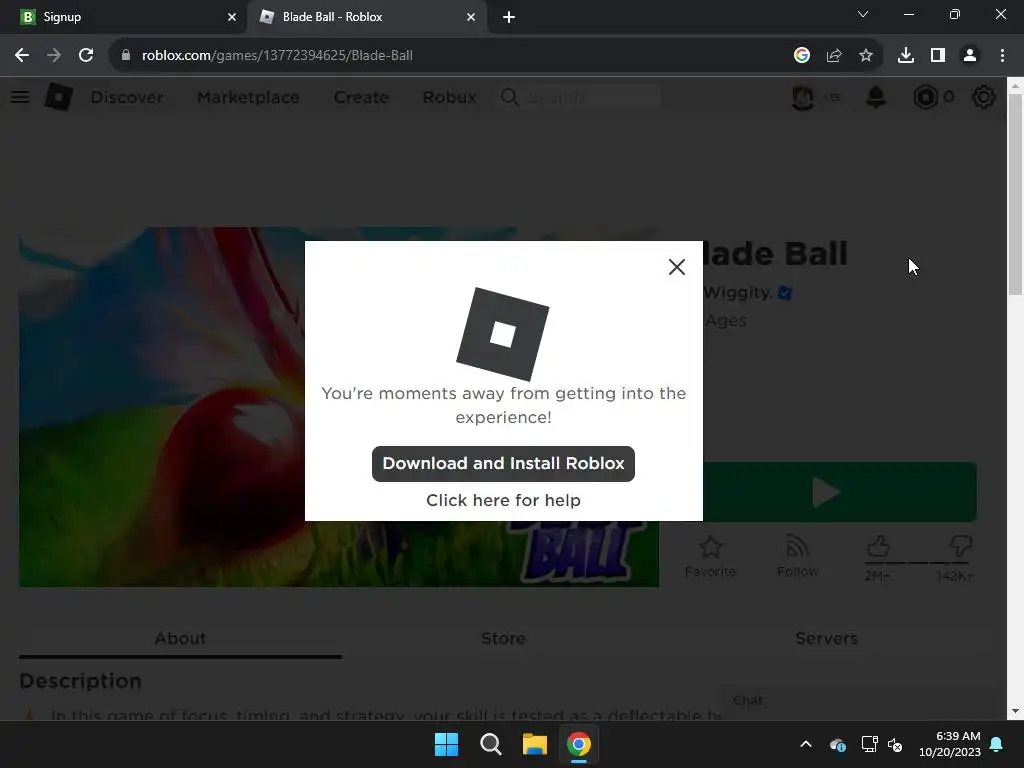Image resolution: width=1024 pixels, height=768 pixels.
Task: Open File Explorer from the taskbar
Action: (535, 744)
